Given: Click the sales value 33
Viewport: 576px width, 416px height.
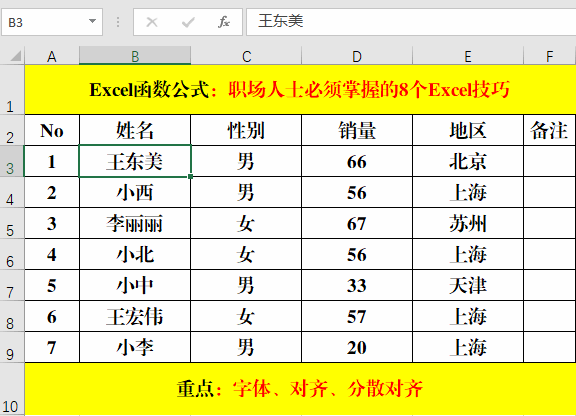Looking at the screenshot, I should coord(357,285).
